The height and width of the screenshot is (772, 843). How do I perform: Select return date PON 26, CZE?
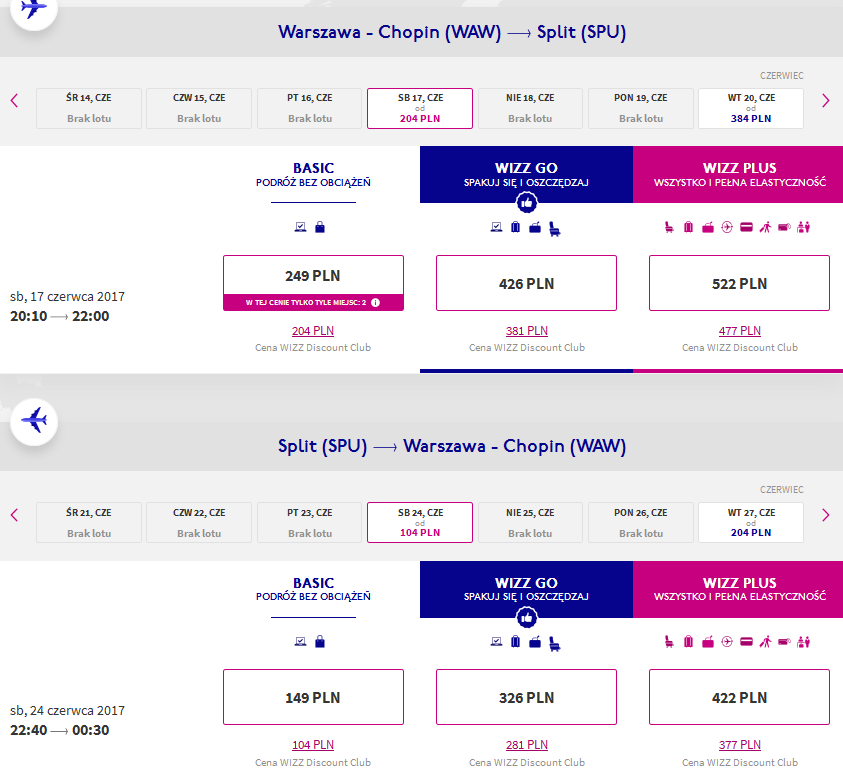point(641,523)
